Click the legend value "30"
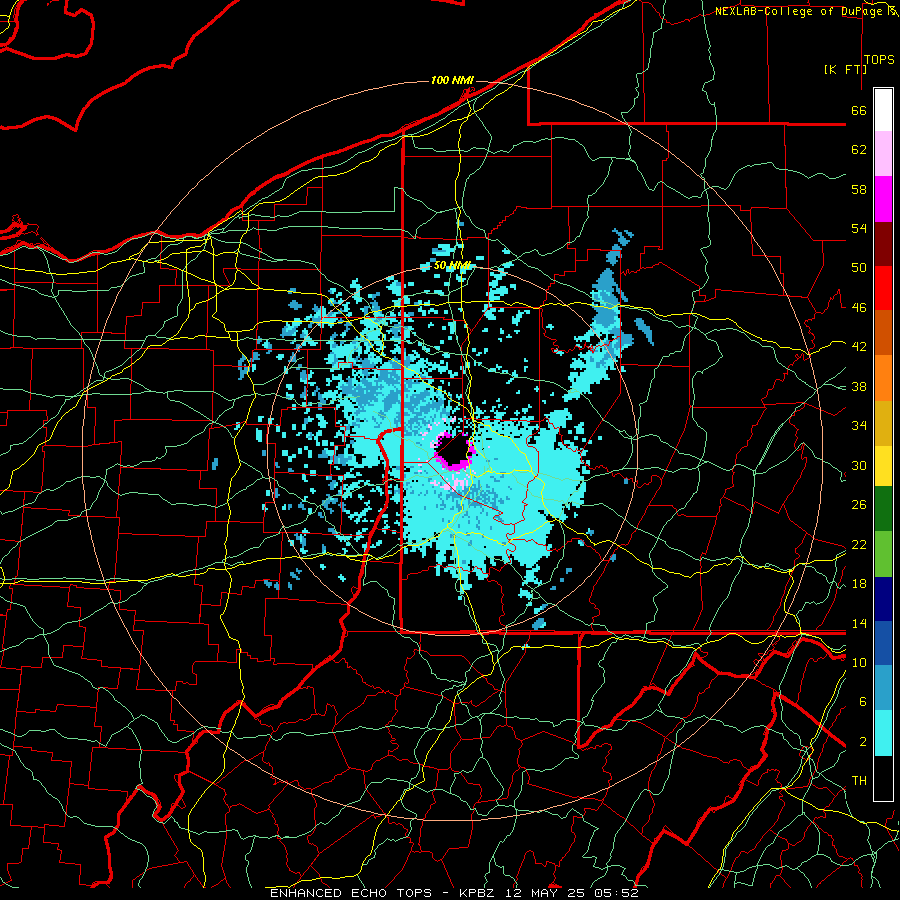900x900 pixels. [859, 465]
